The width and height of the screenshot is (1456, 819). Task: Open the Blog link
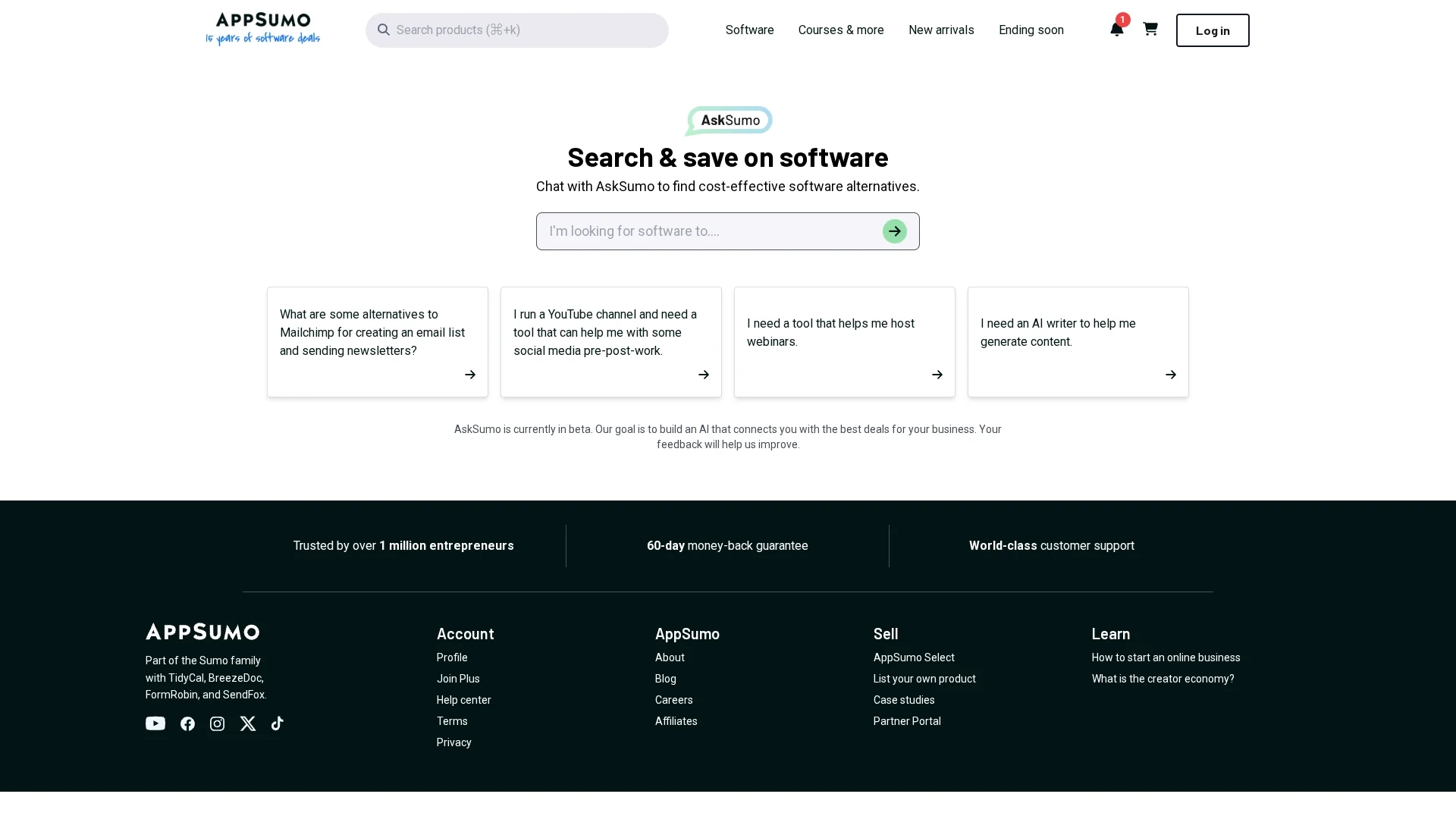coord(666,679)
